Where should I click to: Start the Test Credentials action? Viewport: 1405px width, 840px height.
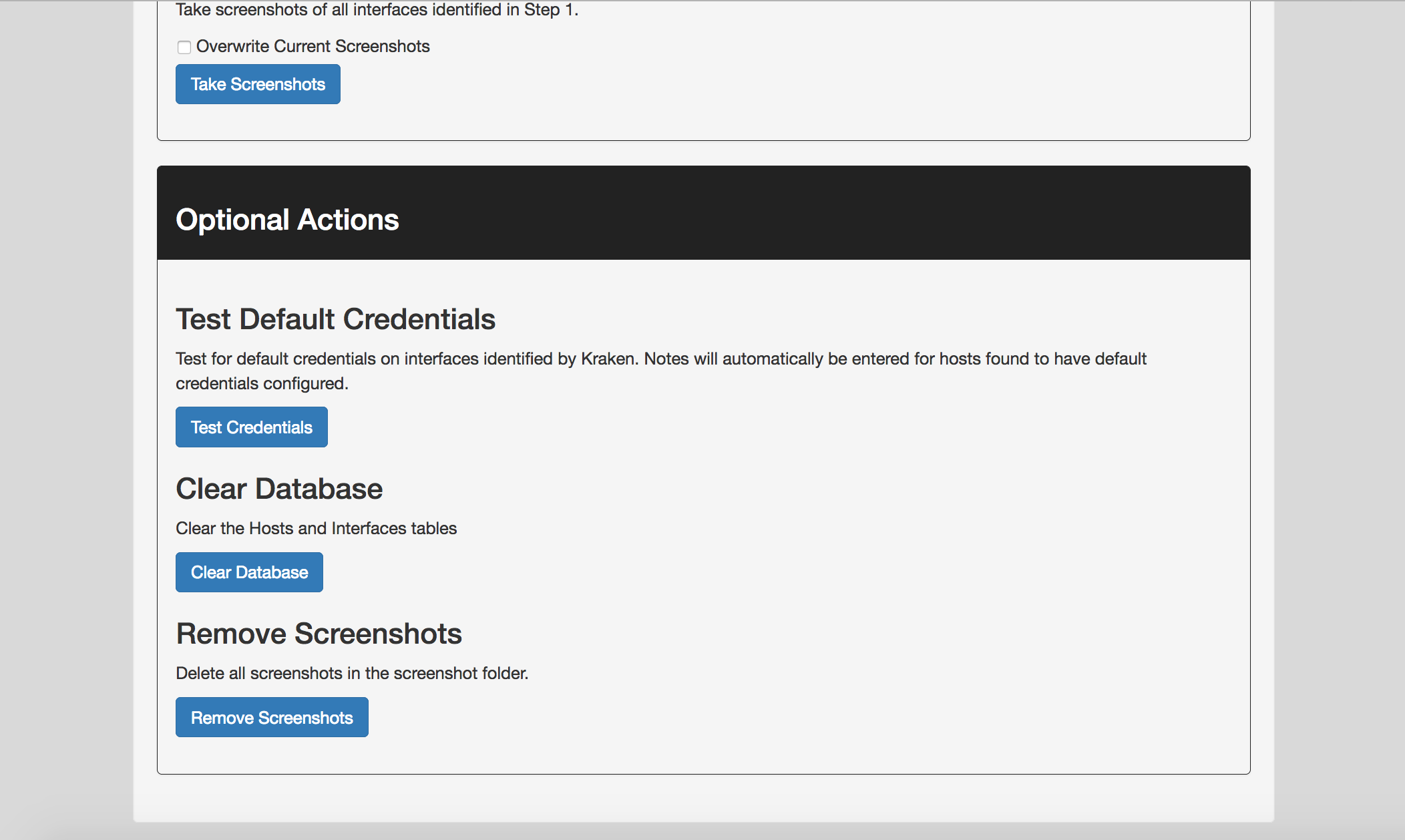251,427
